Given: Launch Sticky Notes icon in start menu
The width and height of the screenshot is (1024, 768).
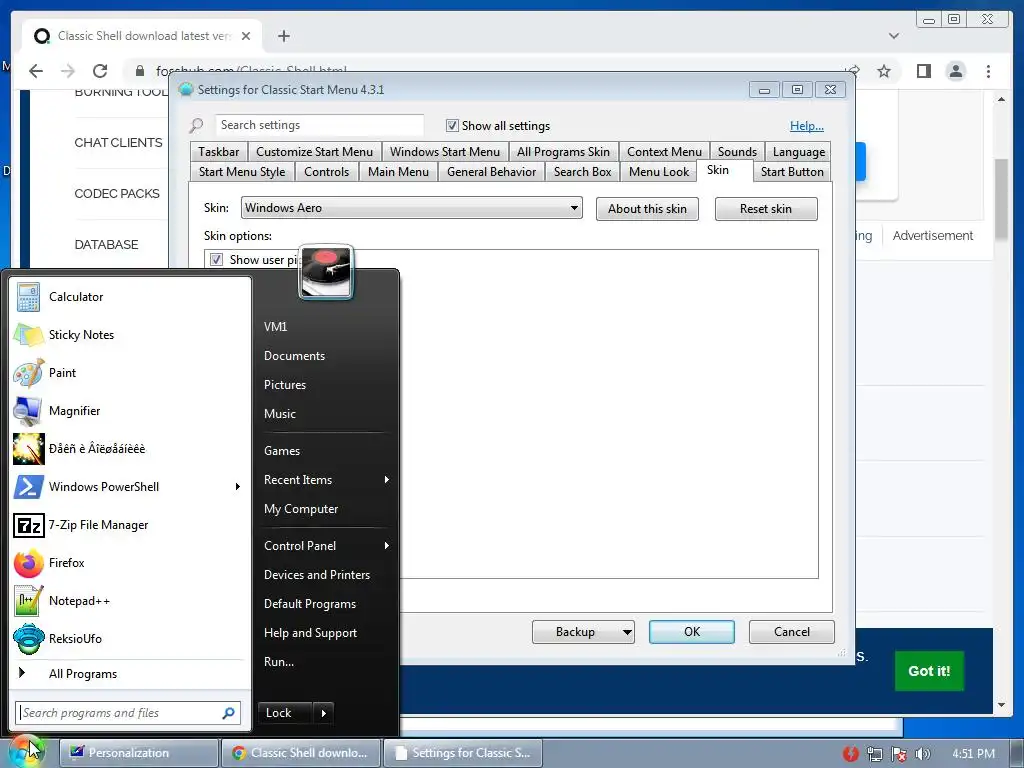Looking at the screenshot, I should [x=29, y=335].
